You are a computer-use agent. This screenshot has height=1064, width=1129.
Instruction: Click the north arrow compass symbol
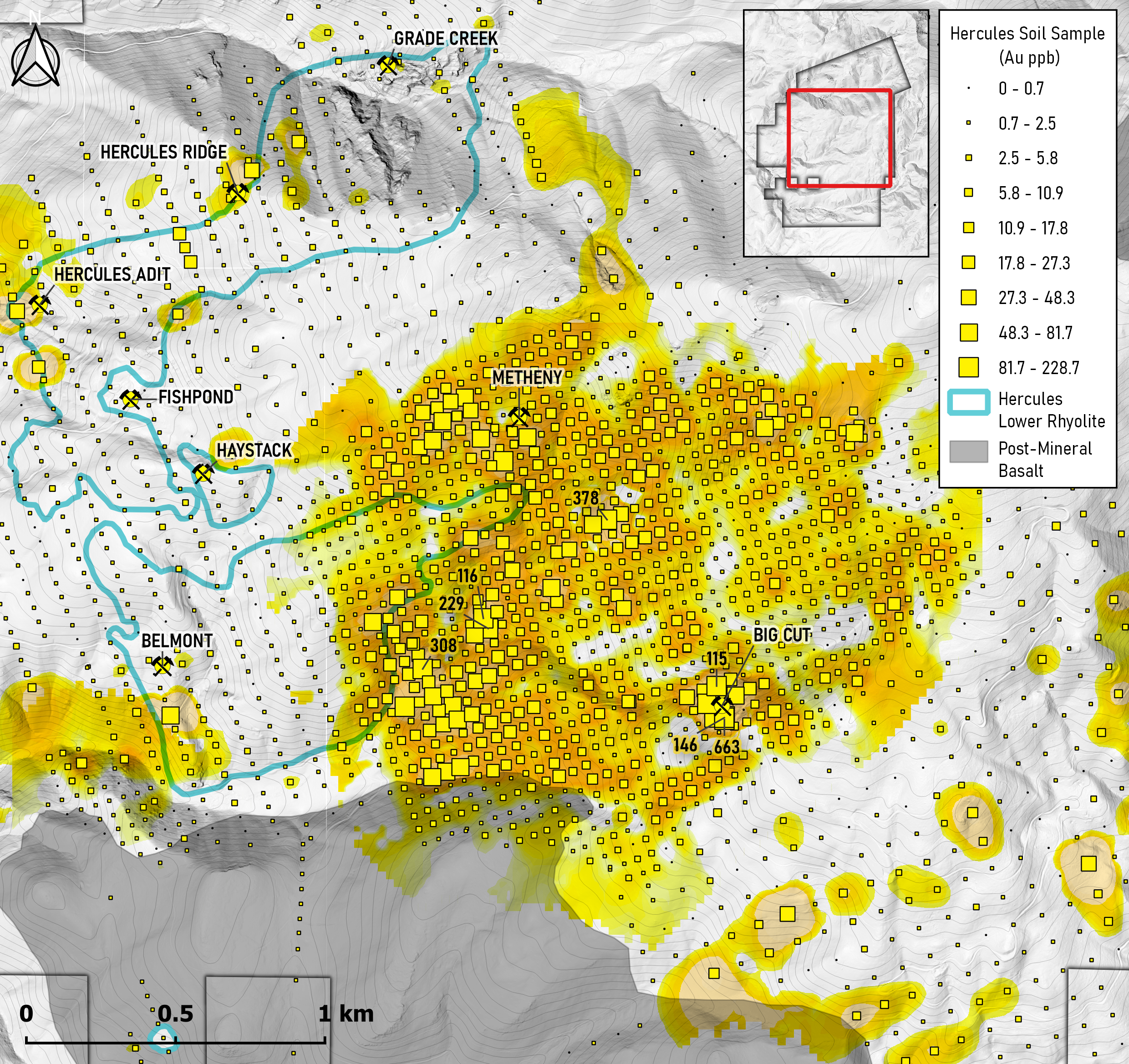coord(36,56)
